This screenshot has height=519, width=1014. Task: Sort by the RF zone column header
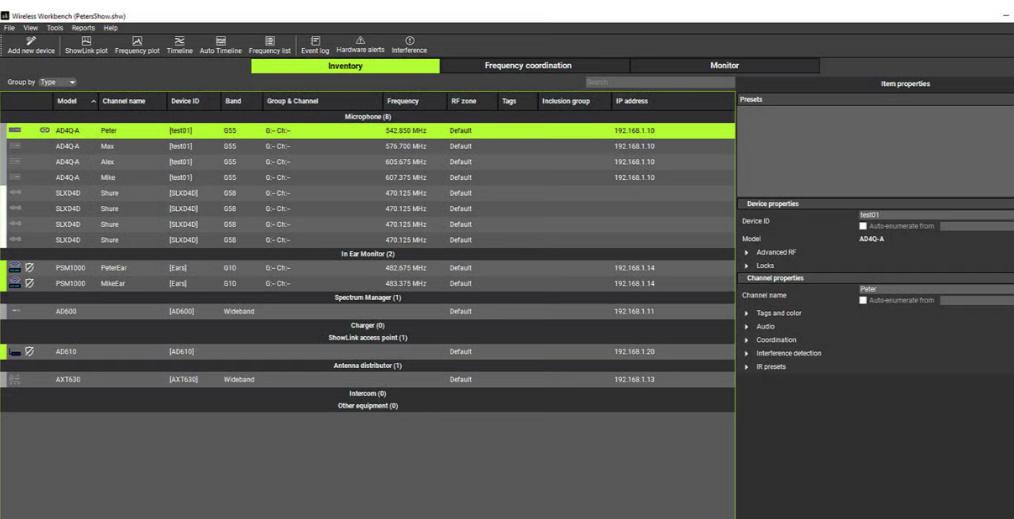click(x=471, y=101)
